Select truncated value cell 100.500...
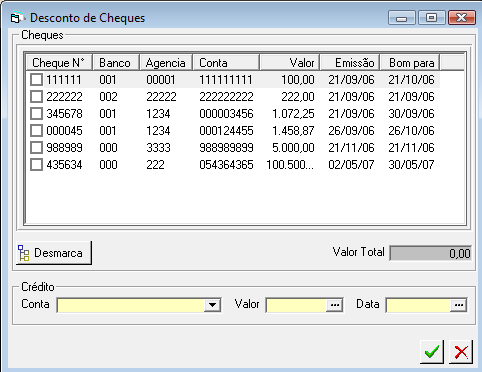 tap(290, 165)
